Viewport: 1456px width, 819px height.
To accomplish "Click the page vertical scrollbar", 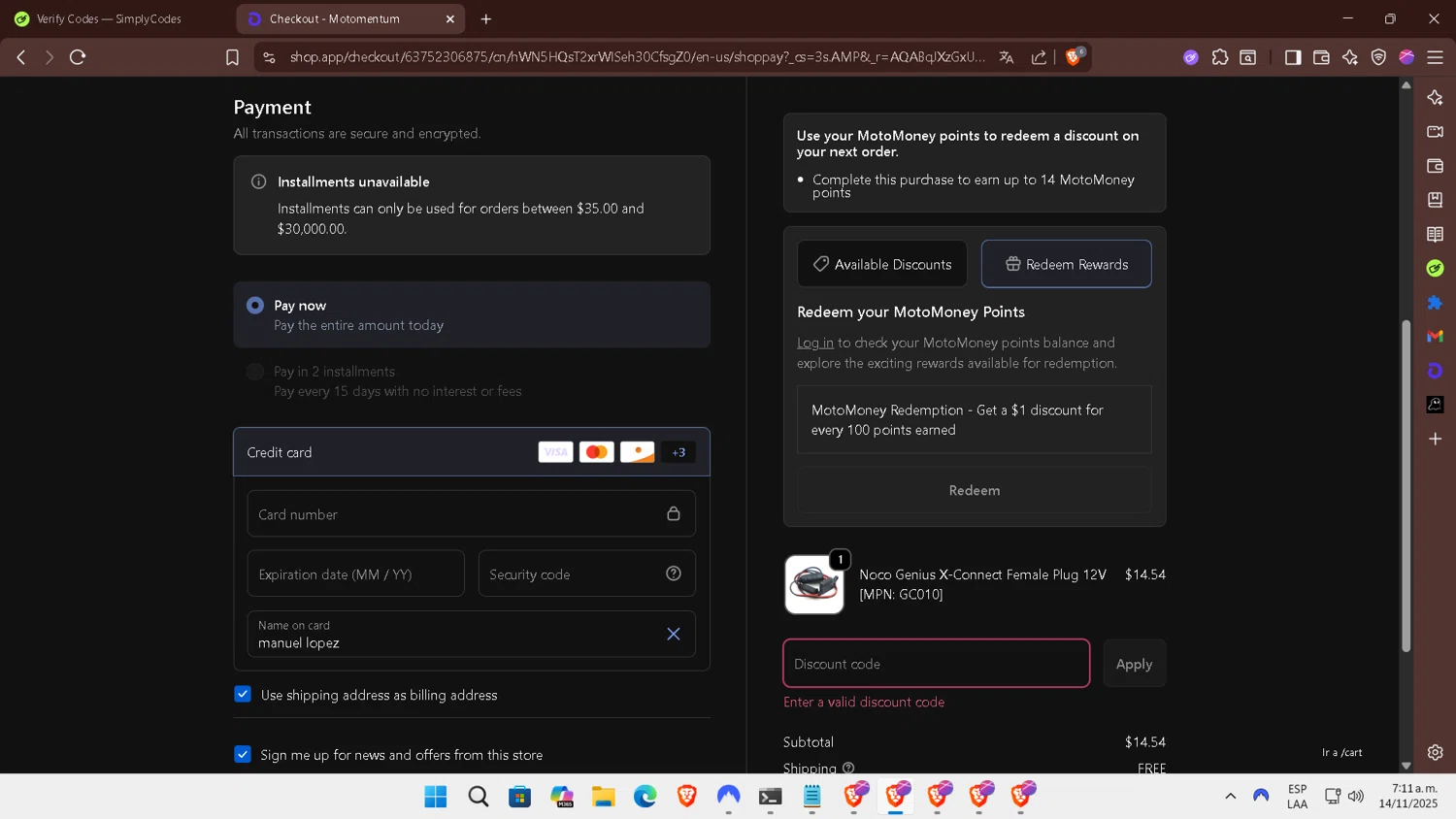I will [x=1406, y=485].
